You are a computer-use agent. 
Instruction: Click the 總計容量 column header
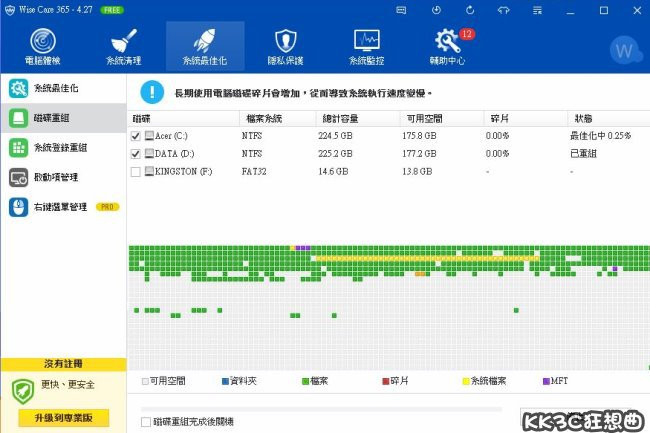click(358, 119)
